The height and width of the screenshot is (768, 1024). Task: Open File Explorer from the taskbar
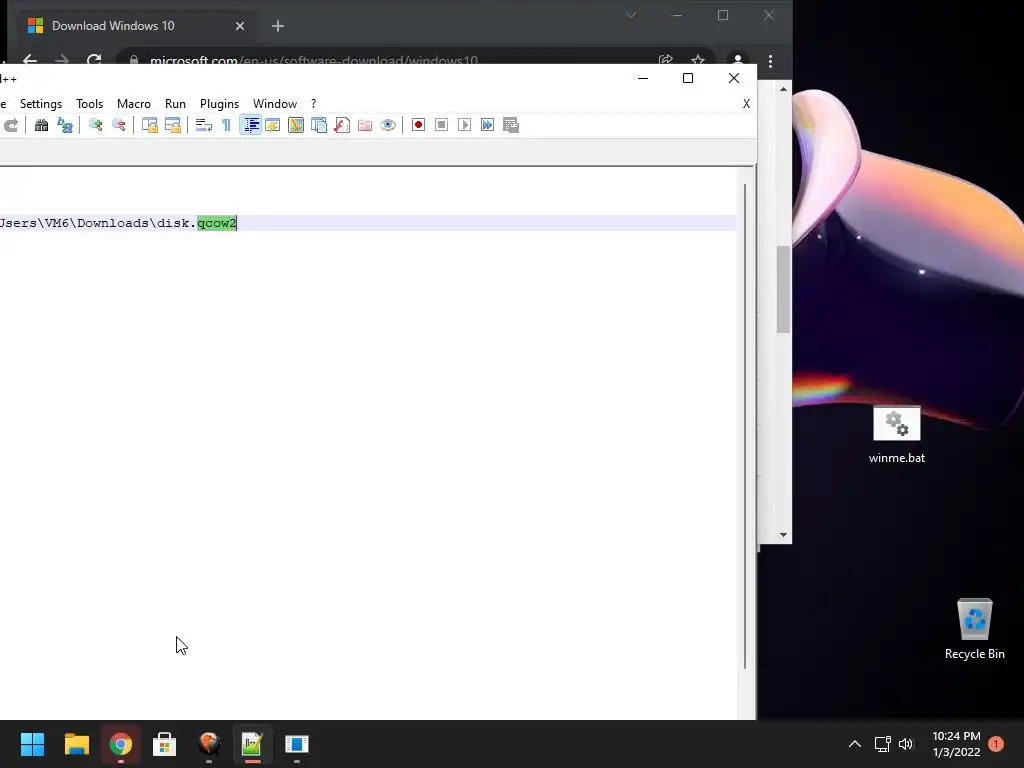click(76, 744)
